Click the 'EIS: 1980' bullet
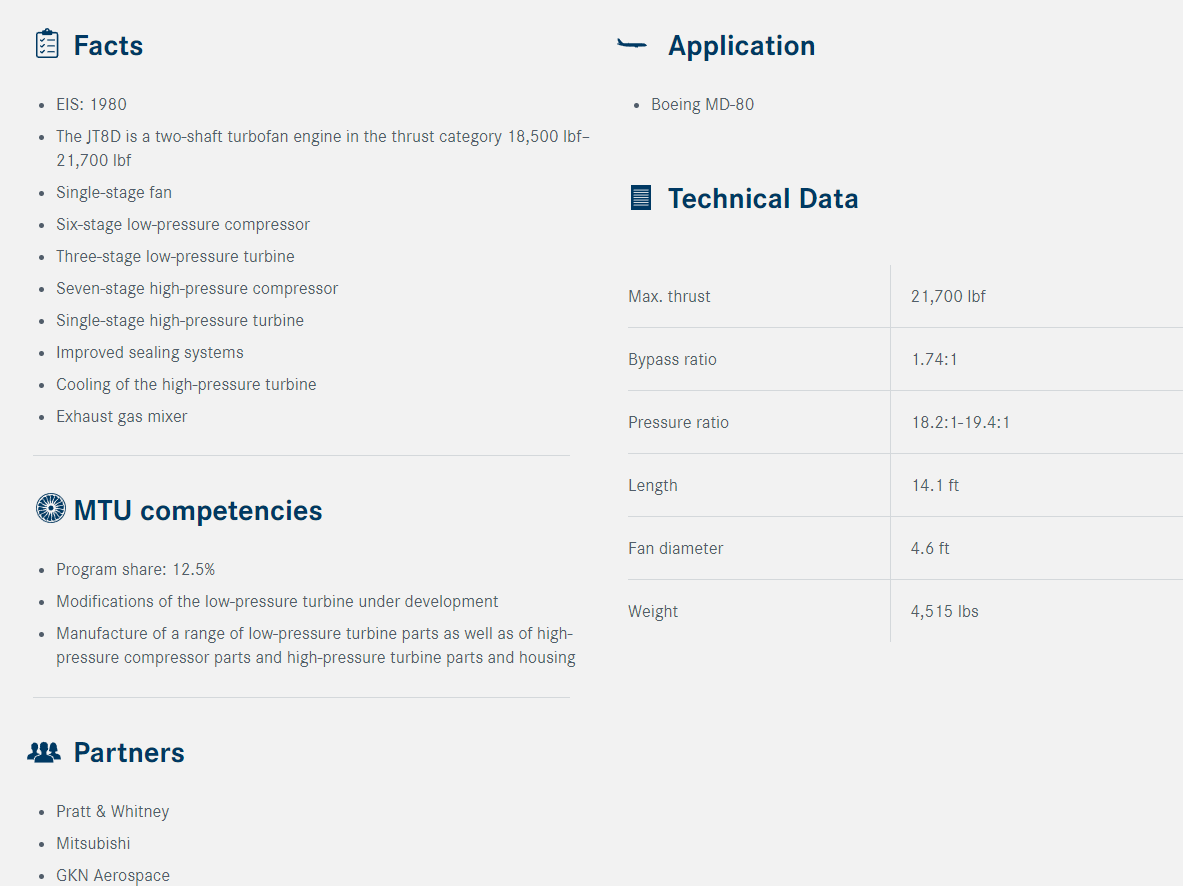 pyautogui.click(x=91, y=104)
